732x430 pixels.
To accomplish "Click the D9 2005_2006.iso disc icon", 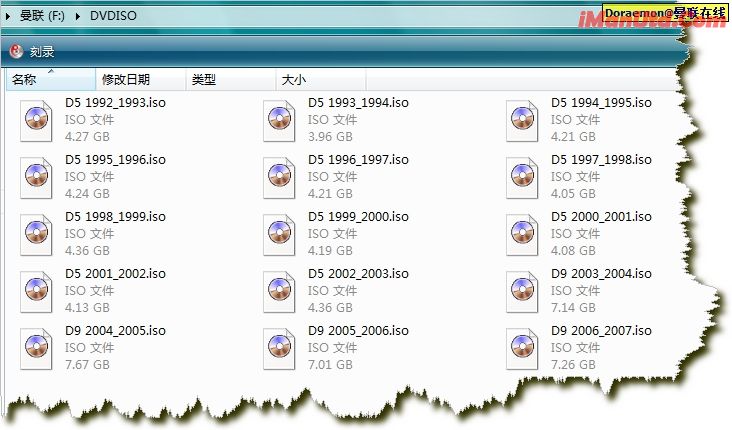I will pyautogui.click(x=279, y=348).
